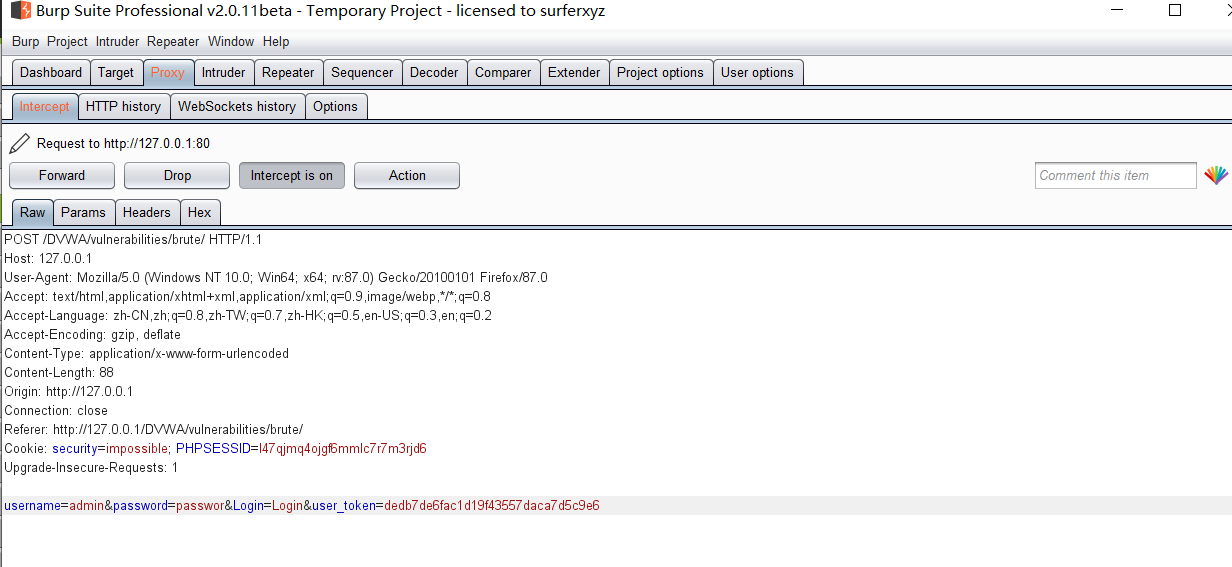1232x567 pixels.
Task: Click the Forward button
Action: coord(62,175)
